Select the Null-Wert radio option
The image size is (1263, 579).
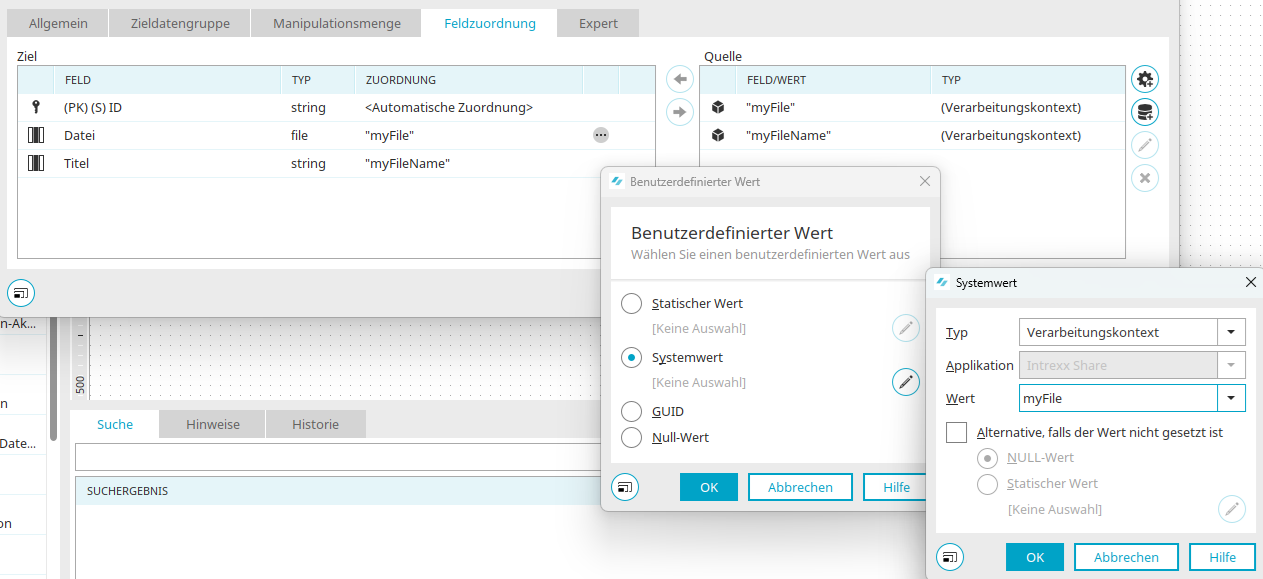pos(632,437)
